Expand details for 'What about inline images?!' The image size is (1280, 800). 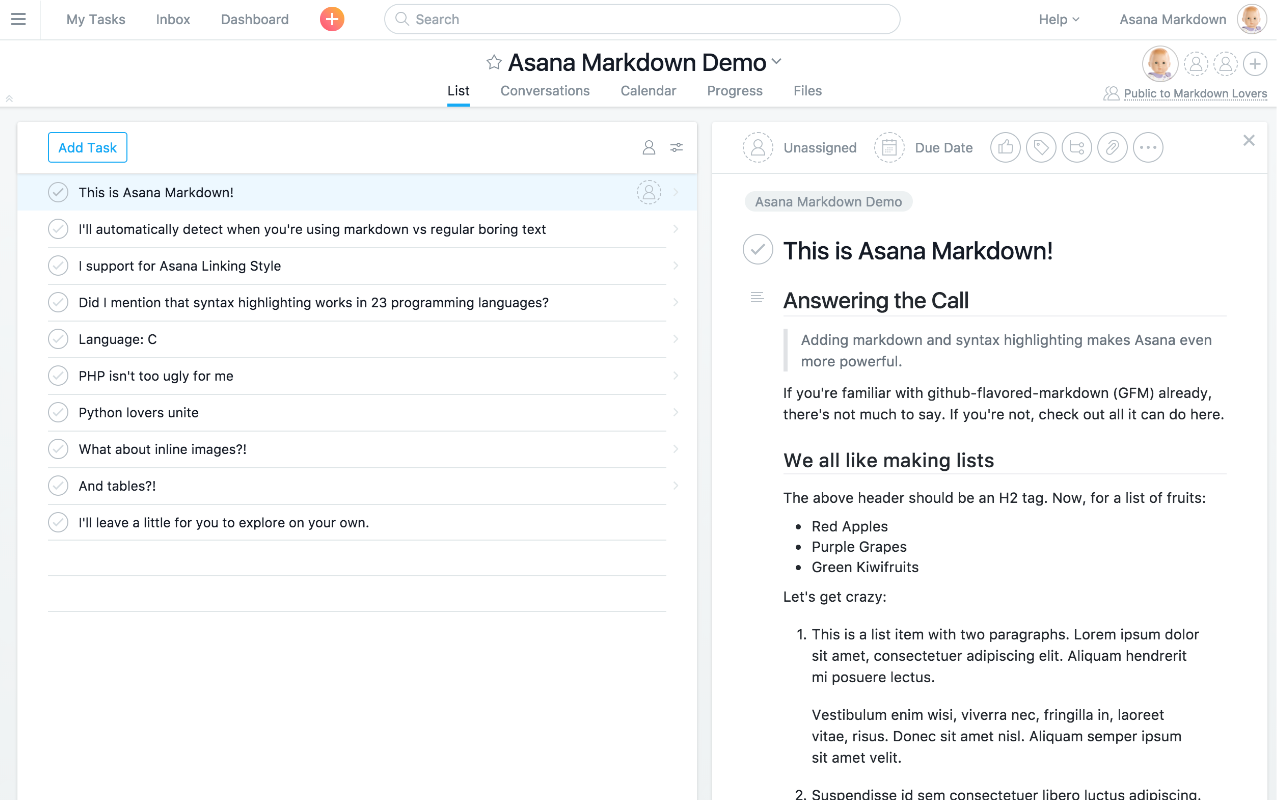[x=676, y=449]
